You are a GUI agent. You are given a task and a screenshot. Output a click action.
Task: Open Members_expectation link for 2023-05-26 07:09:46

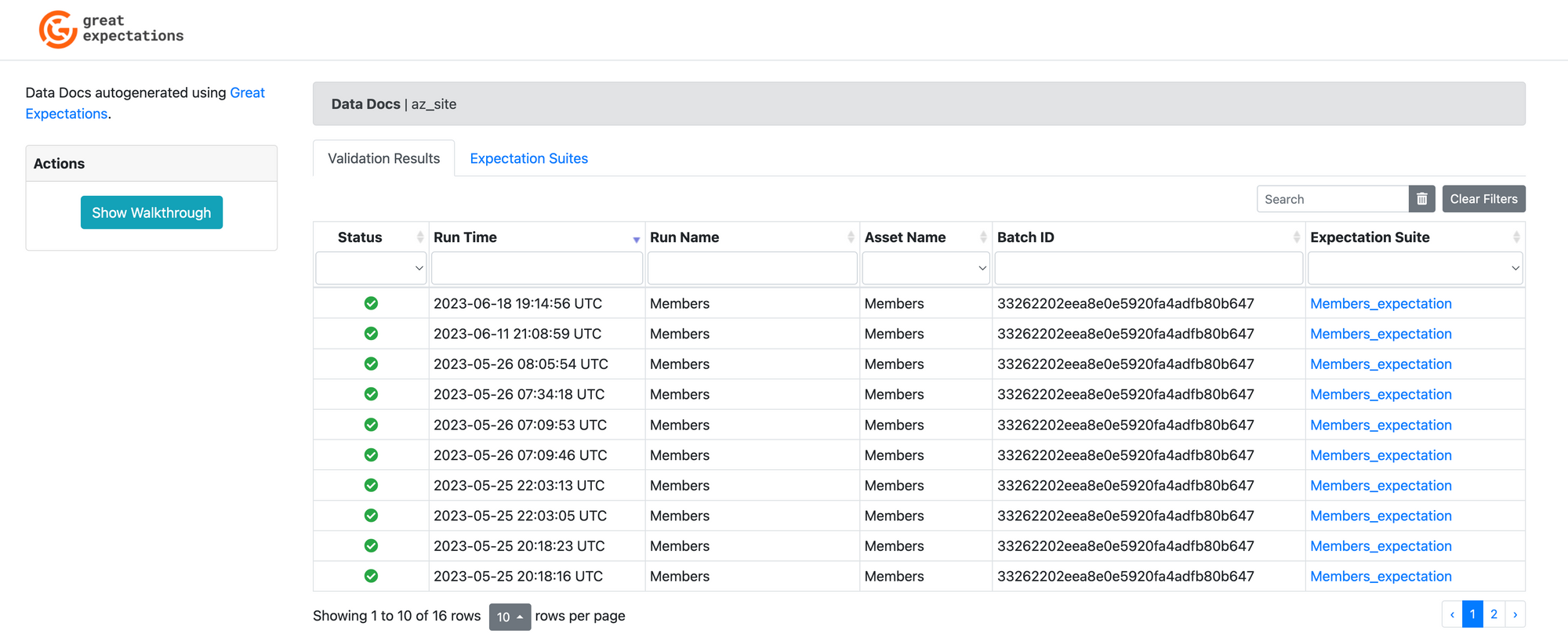pyautogui.click(x=1381, y=454)
